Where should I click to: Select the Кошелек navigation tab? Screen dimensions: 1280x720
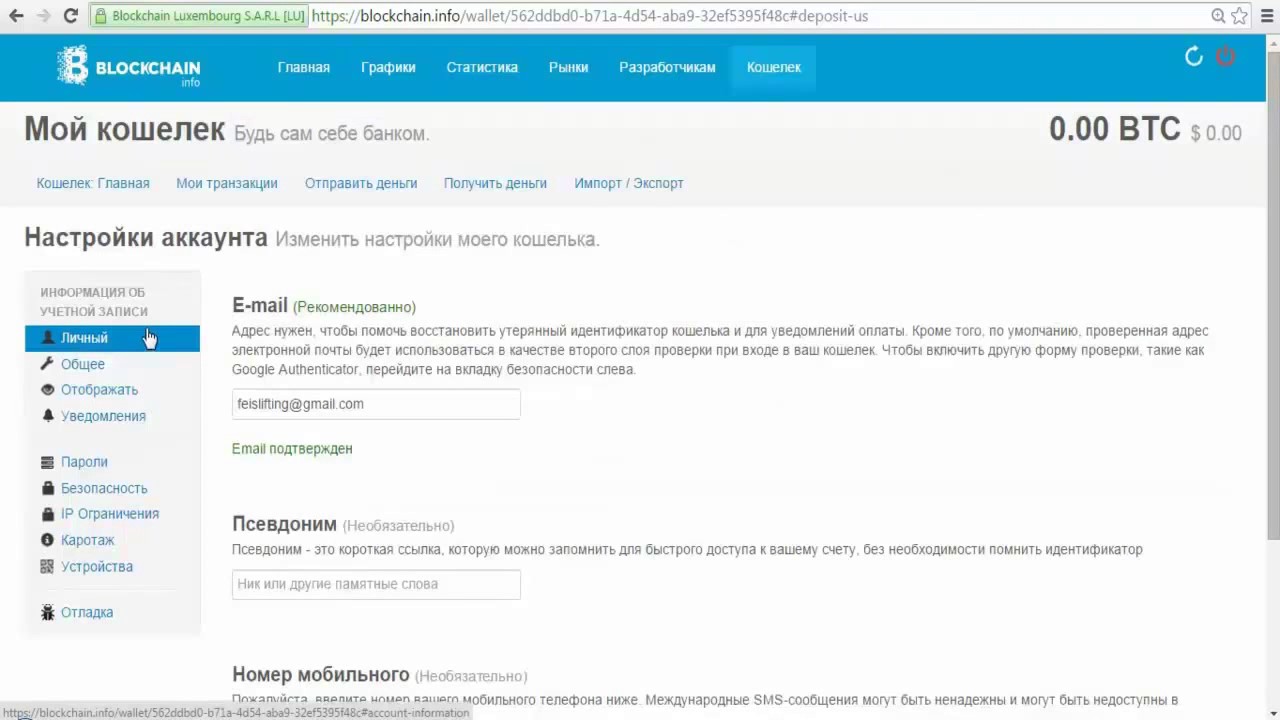[774, 67]
